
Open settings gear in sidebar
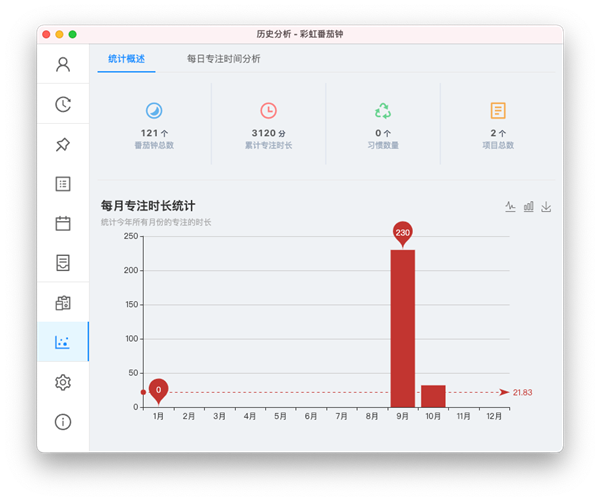(x=63, y=382)
